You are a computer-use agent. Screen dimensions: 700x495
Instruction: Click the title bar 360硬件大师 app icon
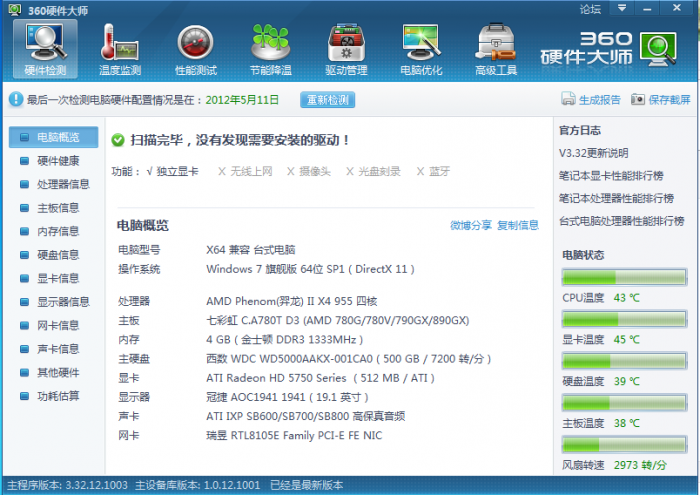(x=15, y=9)
